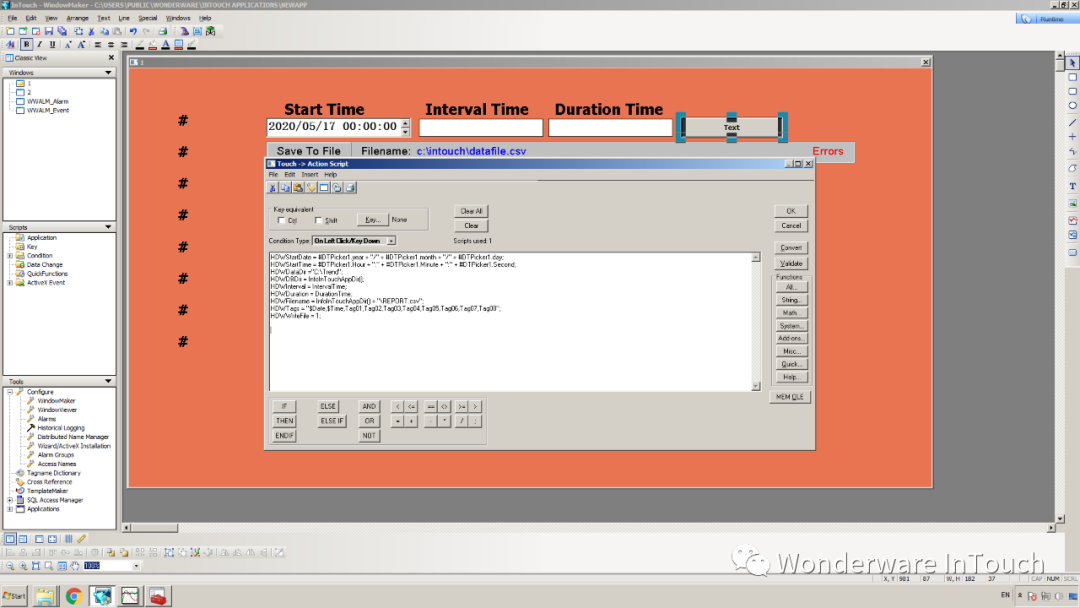Enable the Shift key equivalent checkbox

[319, 219]
